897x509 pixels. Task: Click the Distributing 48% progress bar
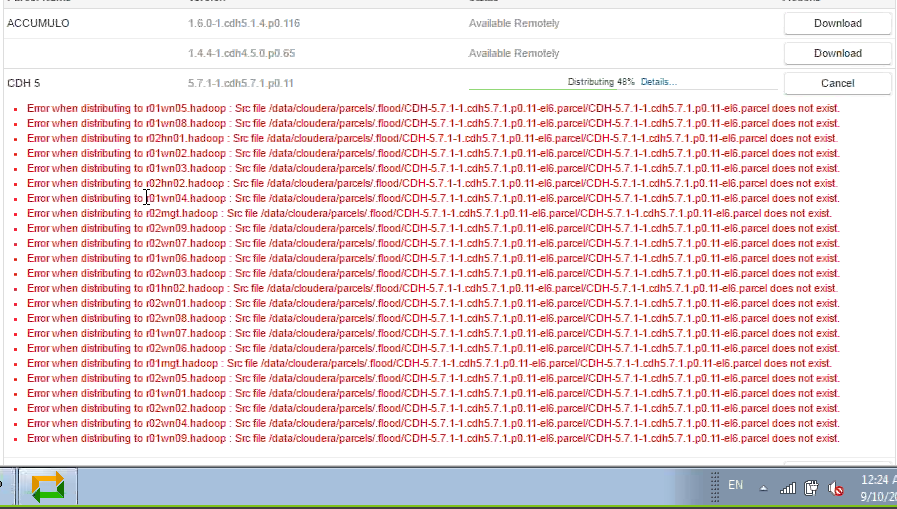[623, 89]
